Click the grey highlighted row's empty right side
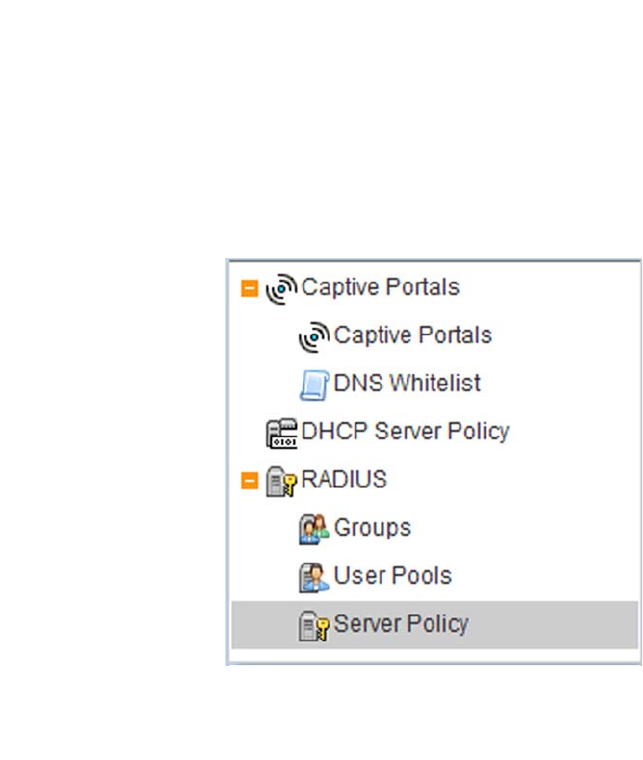The image size is (643, 760). pos(560,625)
